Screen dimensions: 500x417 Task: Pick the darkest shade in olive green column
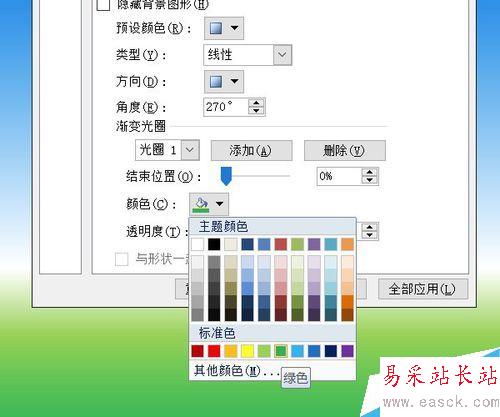pos(297,315)
